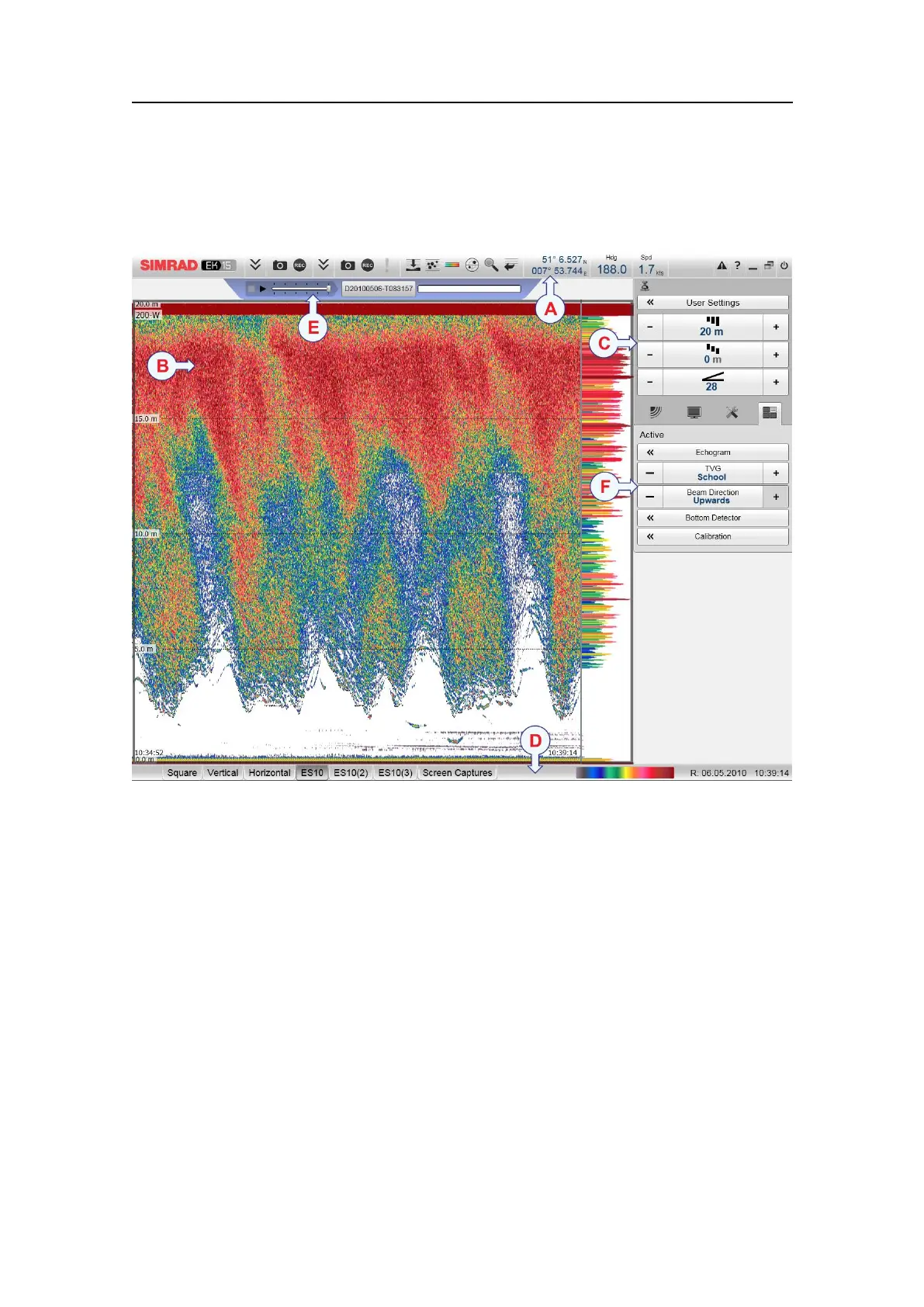Screen dimensions: 924x1307
Task: Expand the Echogram submenu
Action: (713, 452)
